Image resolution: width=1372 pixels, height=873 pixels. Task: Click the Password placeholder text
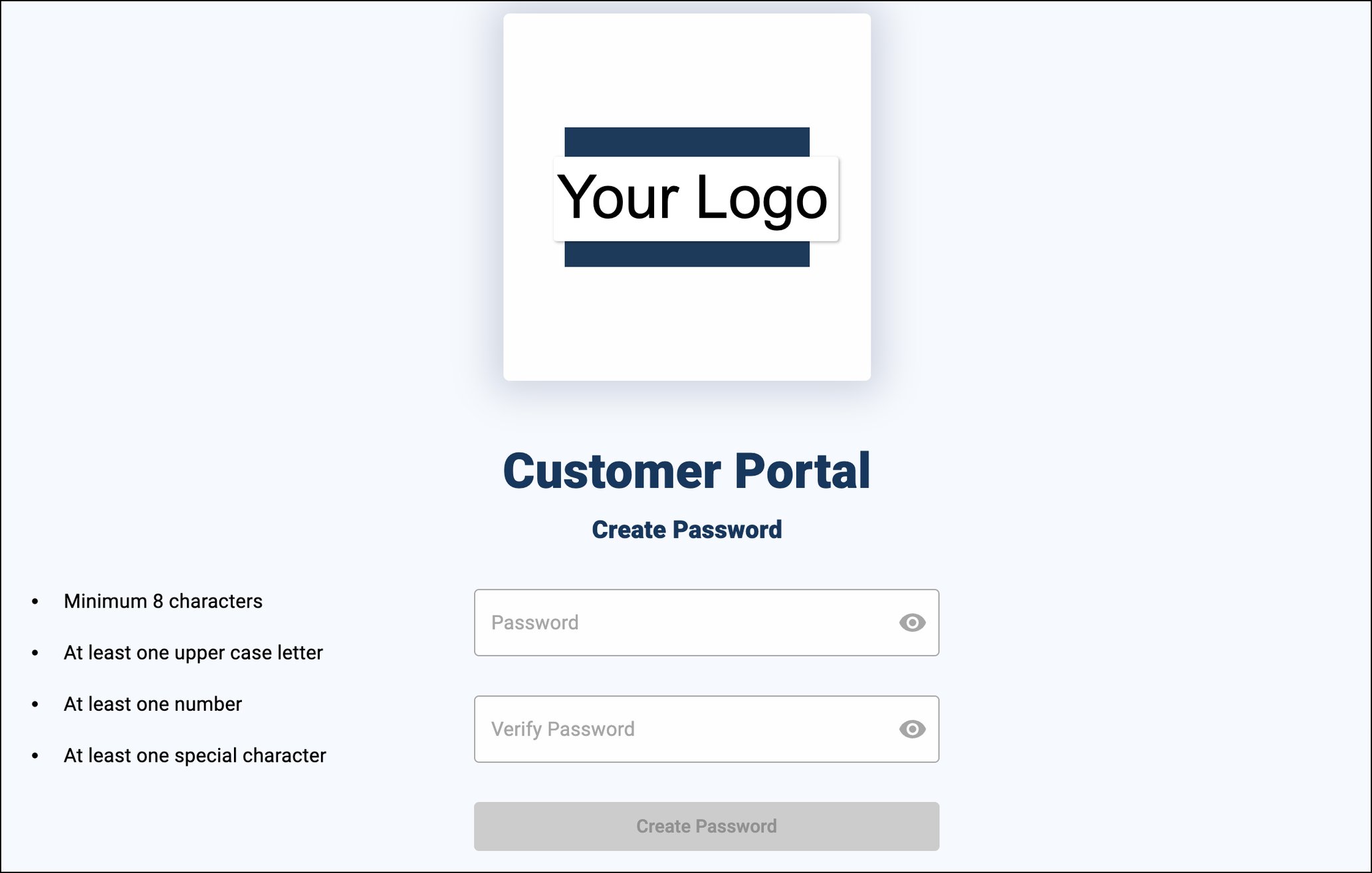coord(534,622)
